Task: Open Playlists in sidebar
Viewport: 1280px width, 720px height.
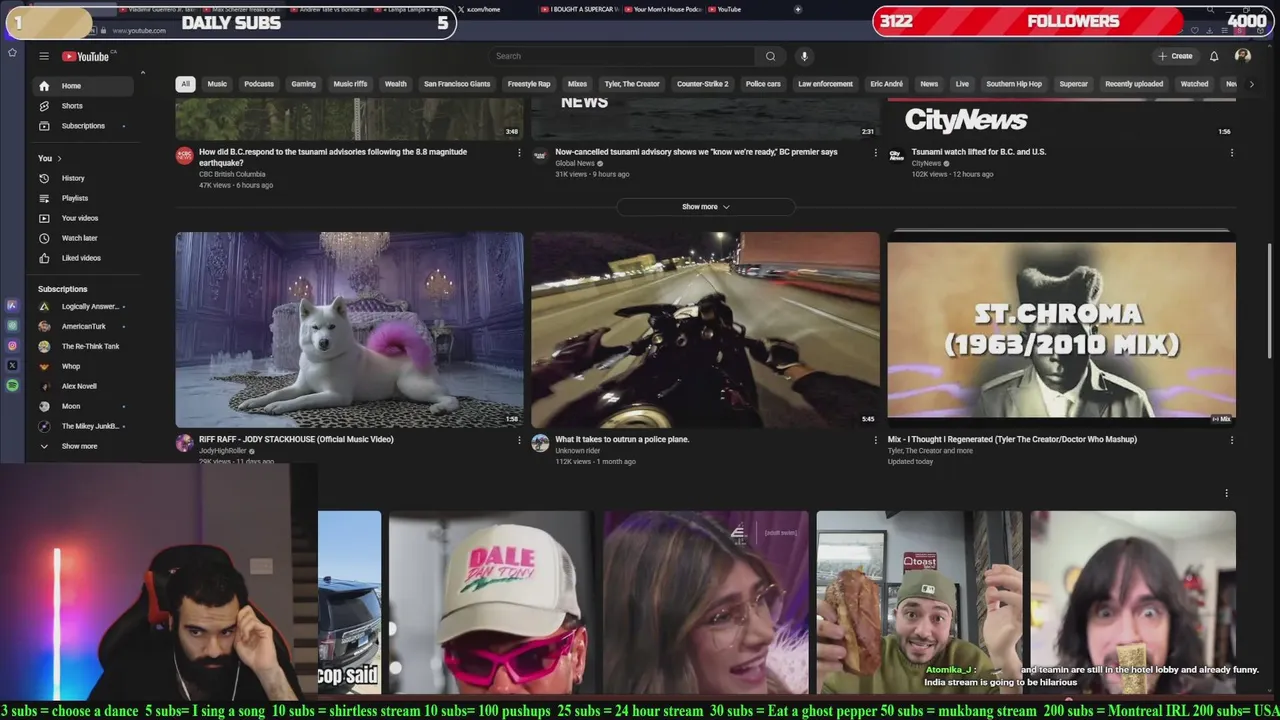Action: pos(84,198)
